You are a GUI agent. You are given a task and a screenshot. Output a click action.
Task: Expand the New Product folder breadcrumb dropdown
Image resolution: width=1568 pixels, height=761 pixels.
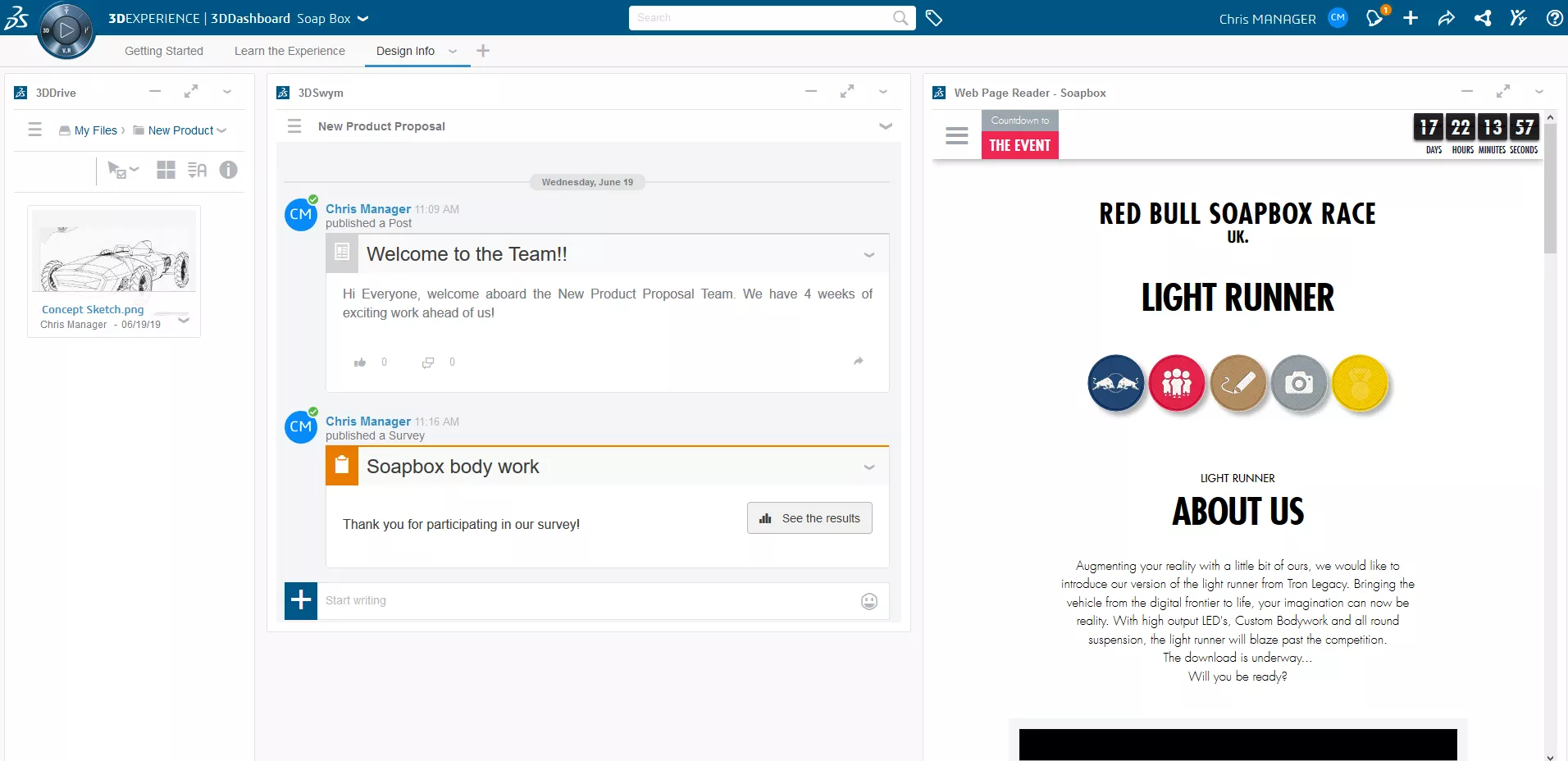[222, 130]
